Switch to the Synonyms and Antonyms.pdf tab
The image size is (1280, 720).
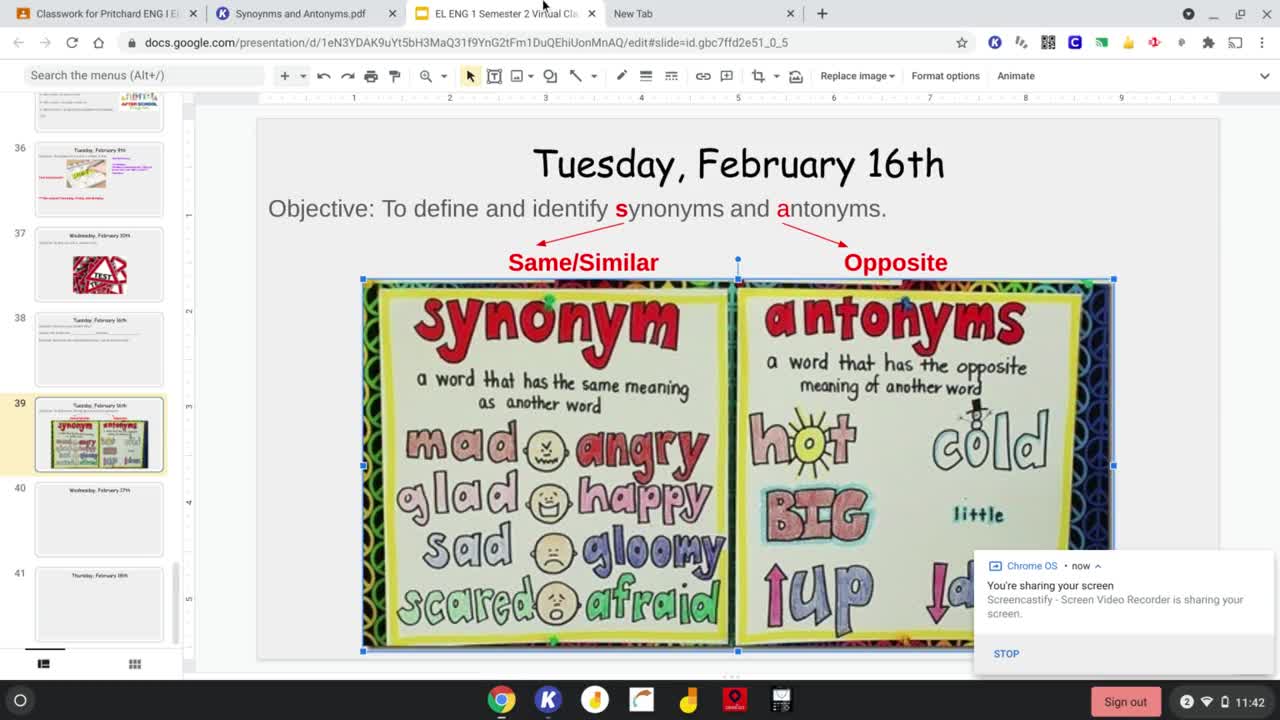[x=300, y=14]
